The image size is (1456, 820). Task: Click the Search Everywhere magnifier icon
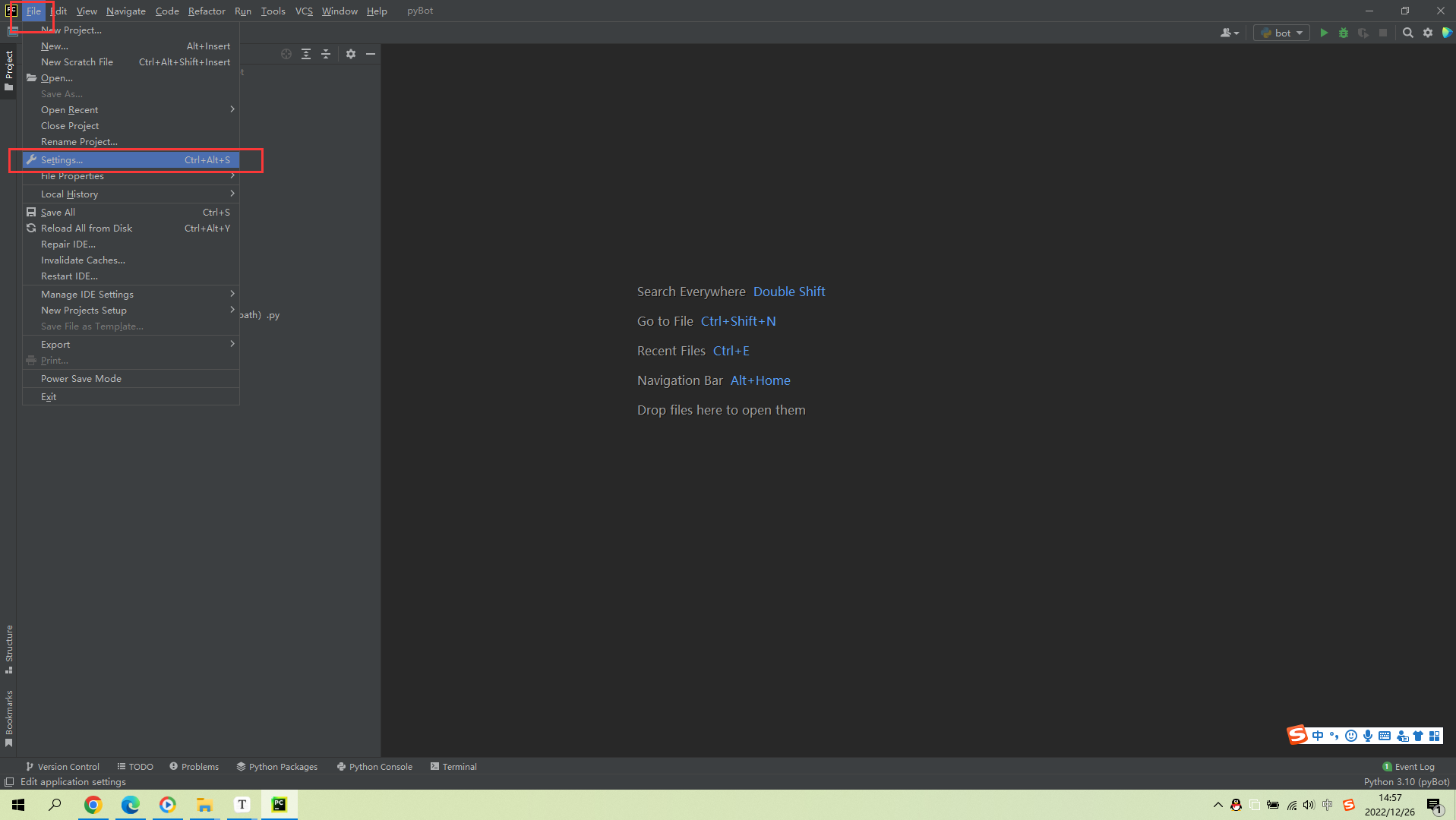click(x=1407, y=33)
